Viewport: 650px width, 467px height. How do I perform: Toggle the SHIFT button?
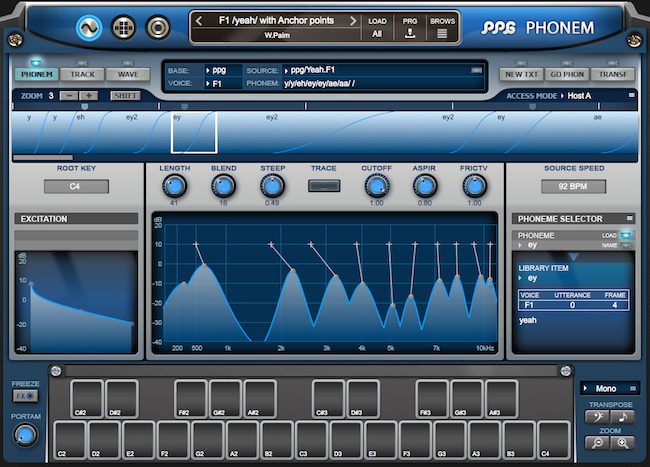tap(126, 95)
